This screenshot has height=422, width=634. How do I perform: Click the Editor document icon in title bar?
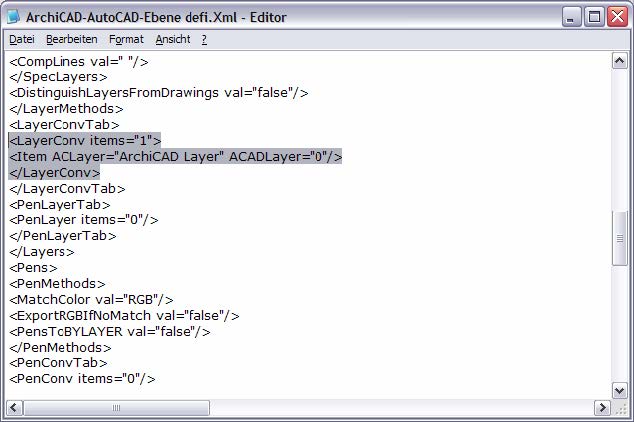13,17
